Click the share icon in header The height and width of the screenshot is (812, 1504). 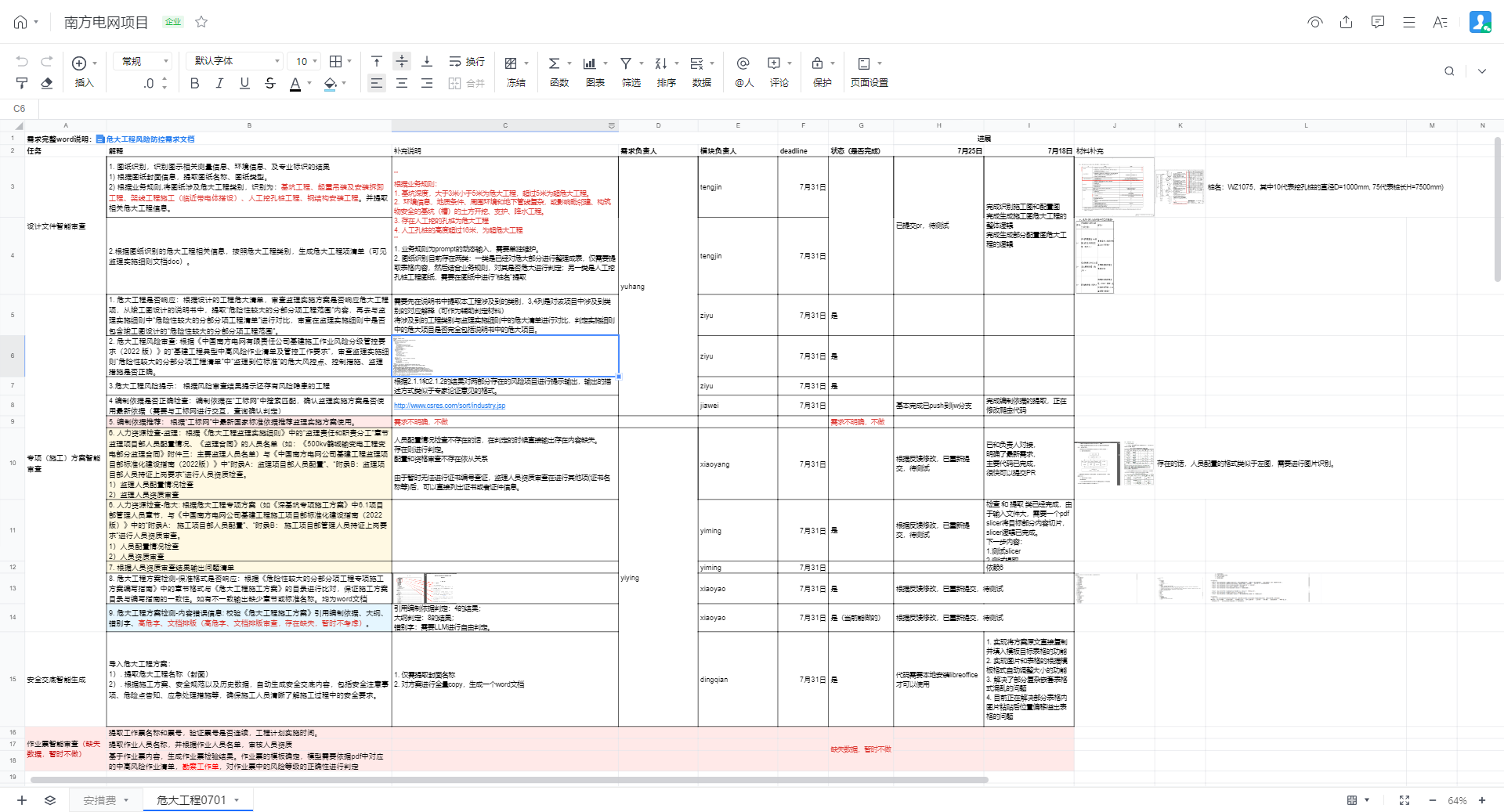[1347, 22]
